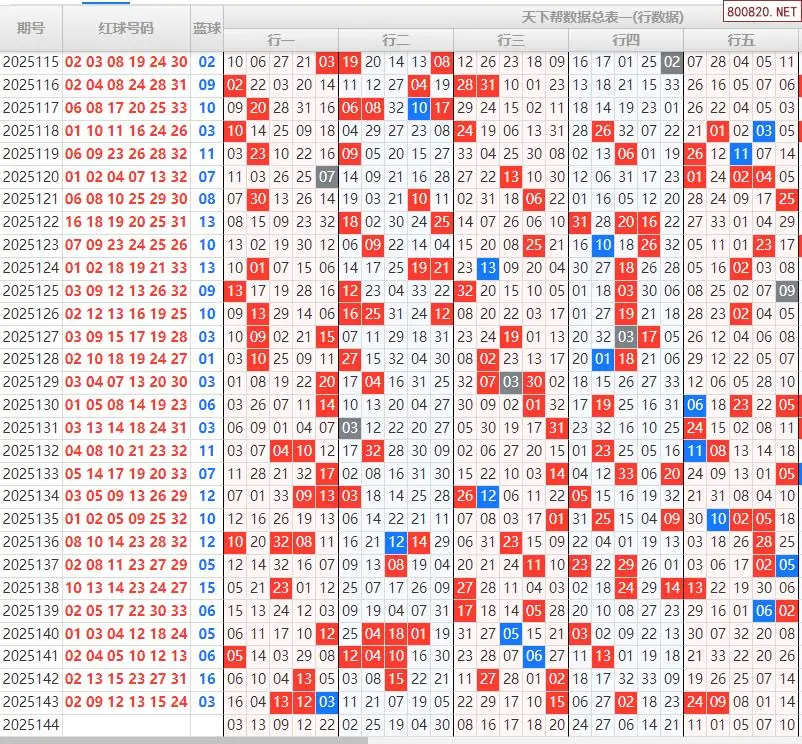Click blue ball 16 of issue 2025142
802x744 pixels.
pos(207,679)
